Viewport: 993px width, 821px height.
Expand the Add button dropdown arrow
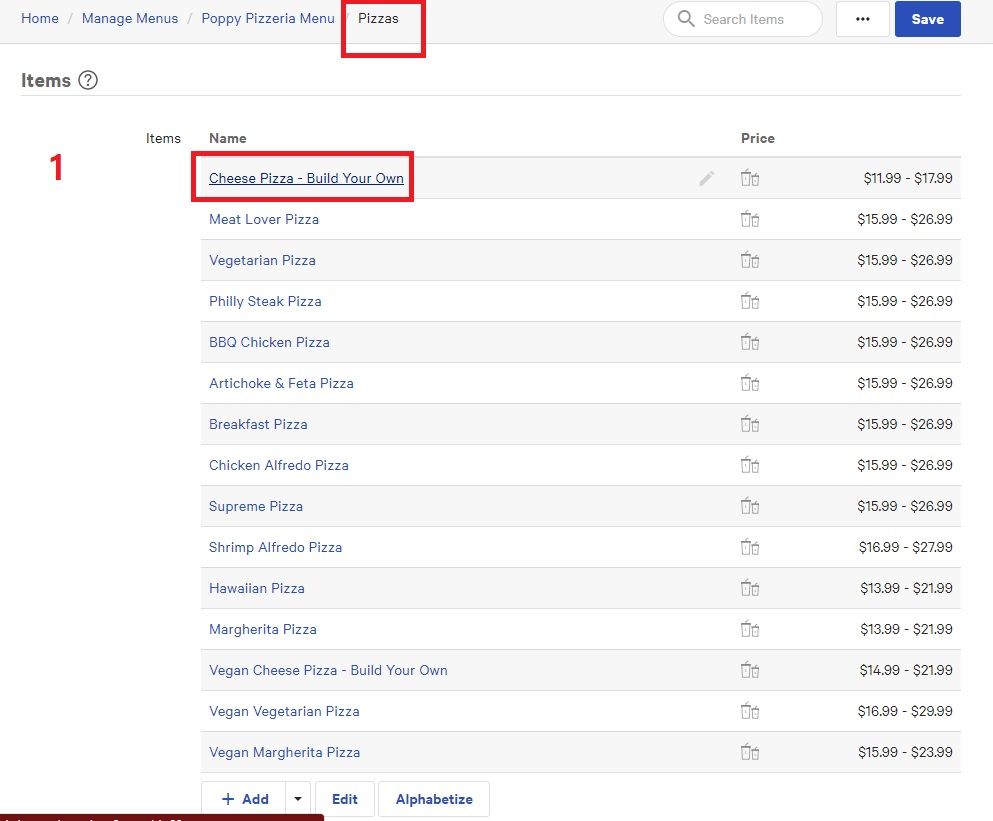point(297,800)
